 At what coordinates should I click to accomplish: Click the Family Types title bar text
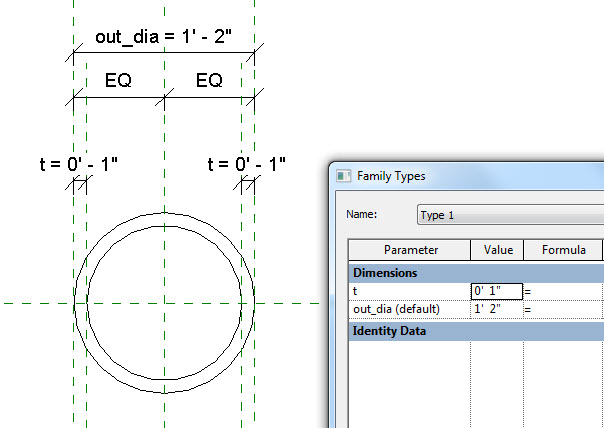pos(391,176)
